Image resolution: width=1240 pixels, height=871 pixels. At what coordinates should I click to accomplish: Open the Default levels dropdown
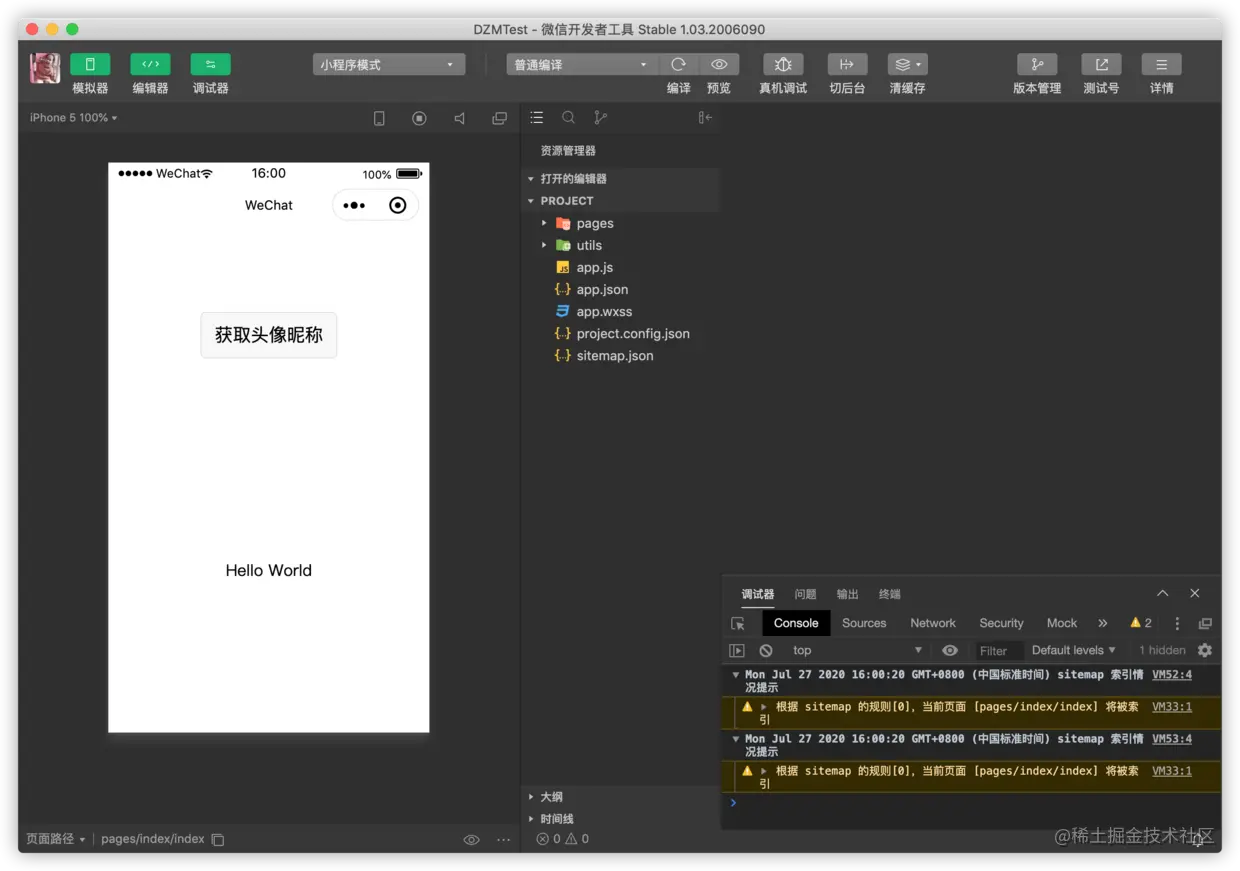(x=1073, y=650)
